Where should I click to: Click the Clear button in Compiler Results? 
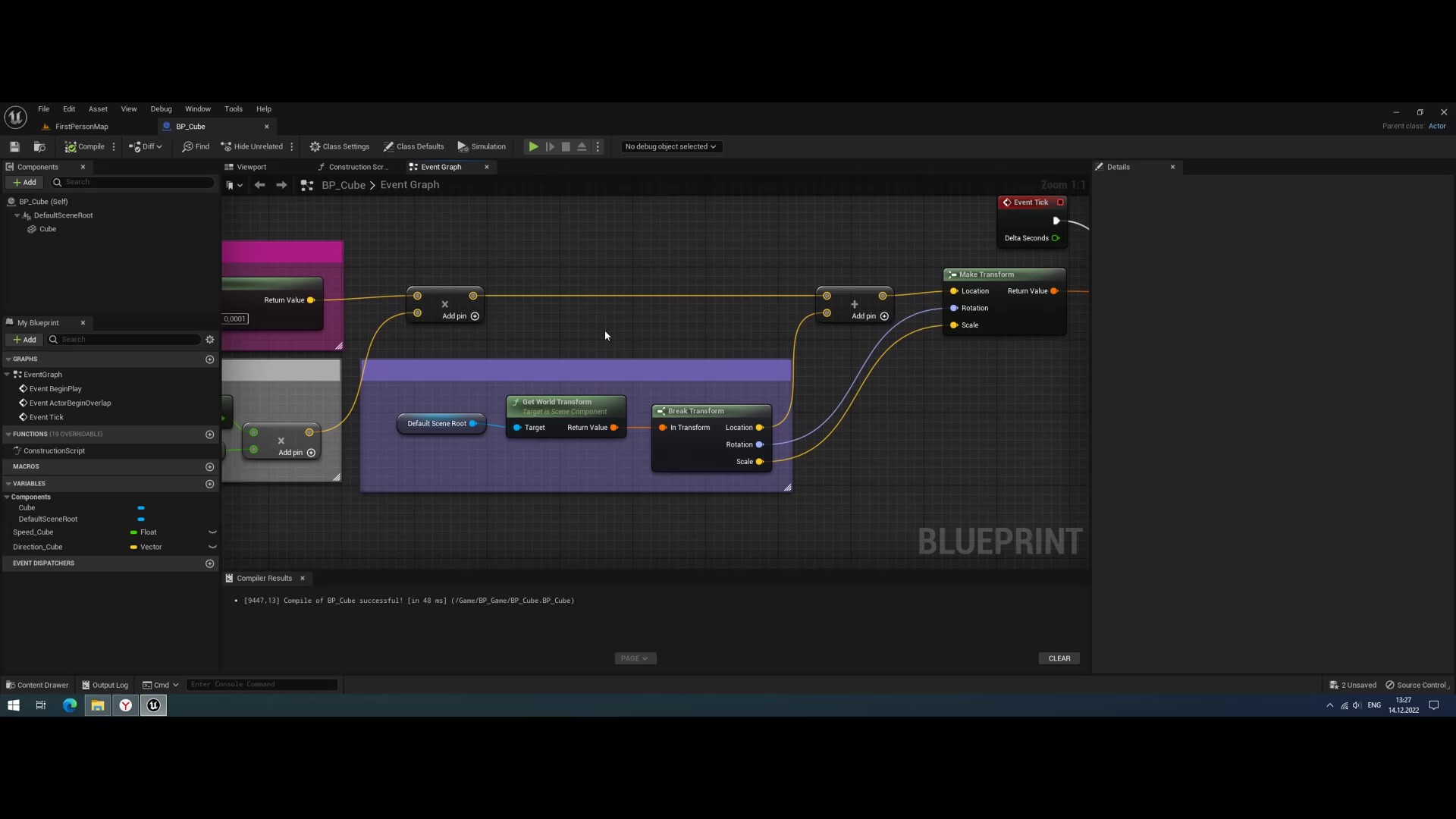click(1059, 658)
